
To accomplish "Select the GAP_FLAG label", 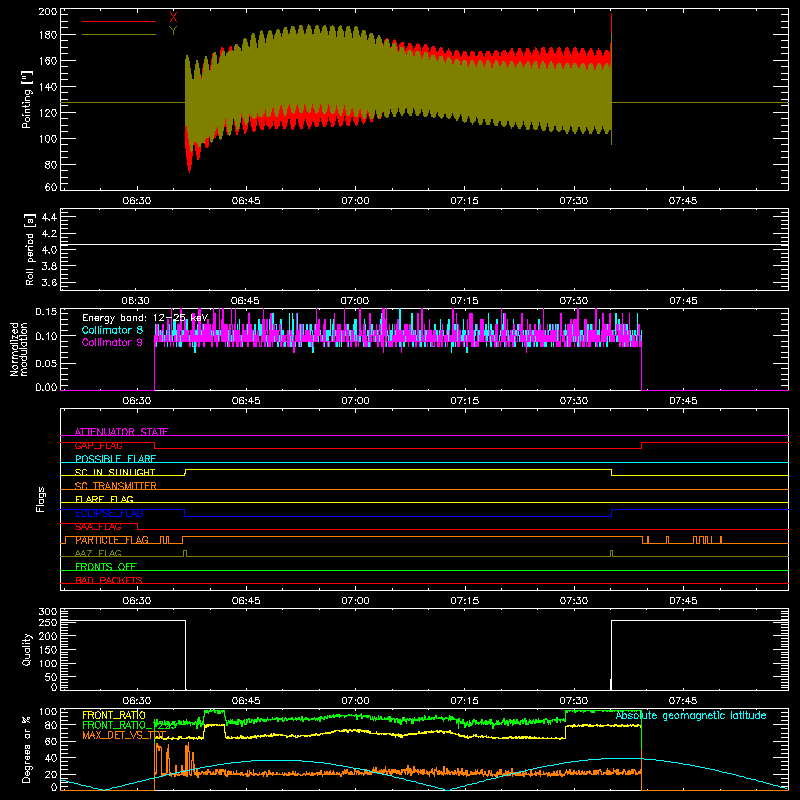I will coord(98,445).
